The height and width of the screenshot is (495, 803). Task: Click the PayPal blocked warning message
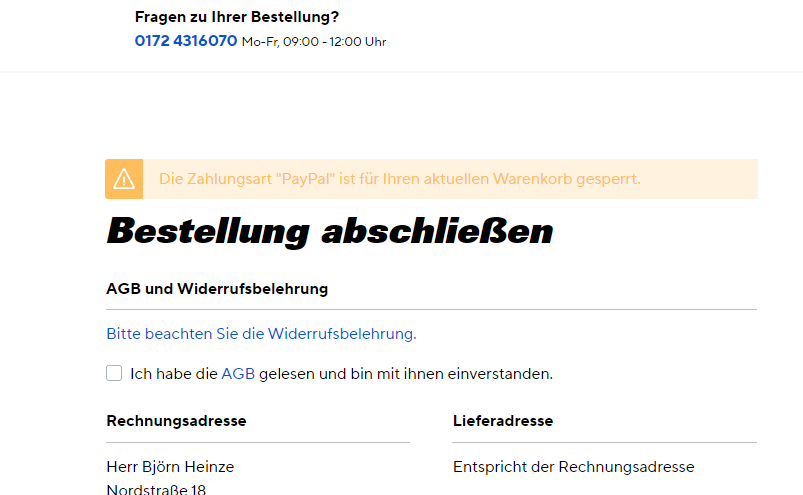pyautogui.click(x=400, y=179)
